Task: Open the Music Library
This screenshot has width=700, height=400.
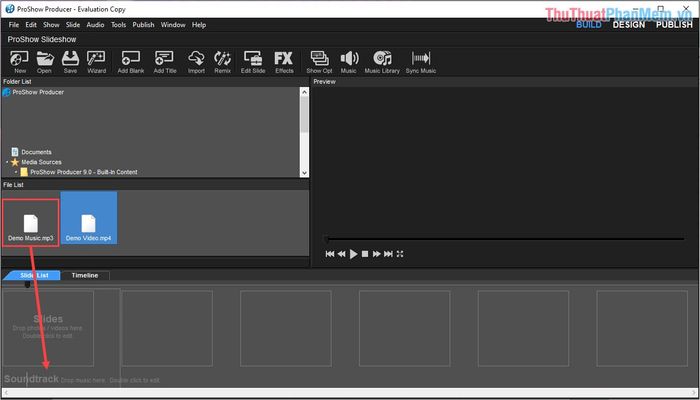Action: 382,62
